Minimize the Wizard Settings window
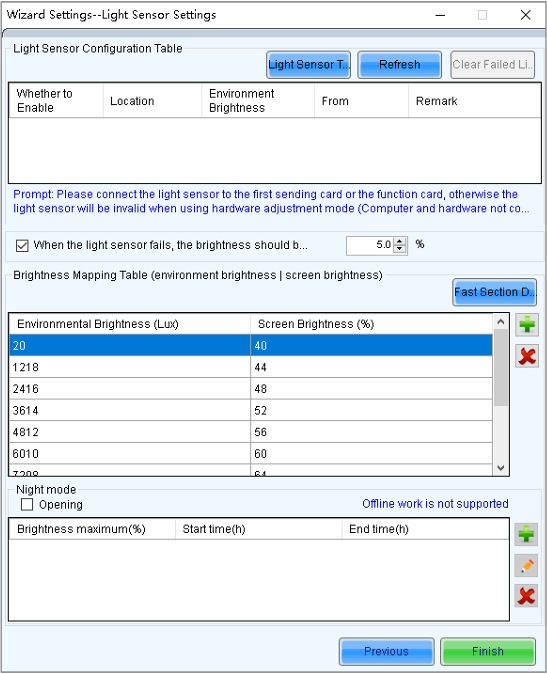 (x=440, y=15)
